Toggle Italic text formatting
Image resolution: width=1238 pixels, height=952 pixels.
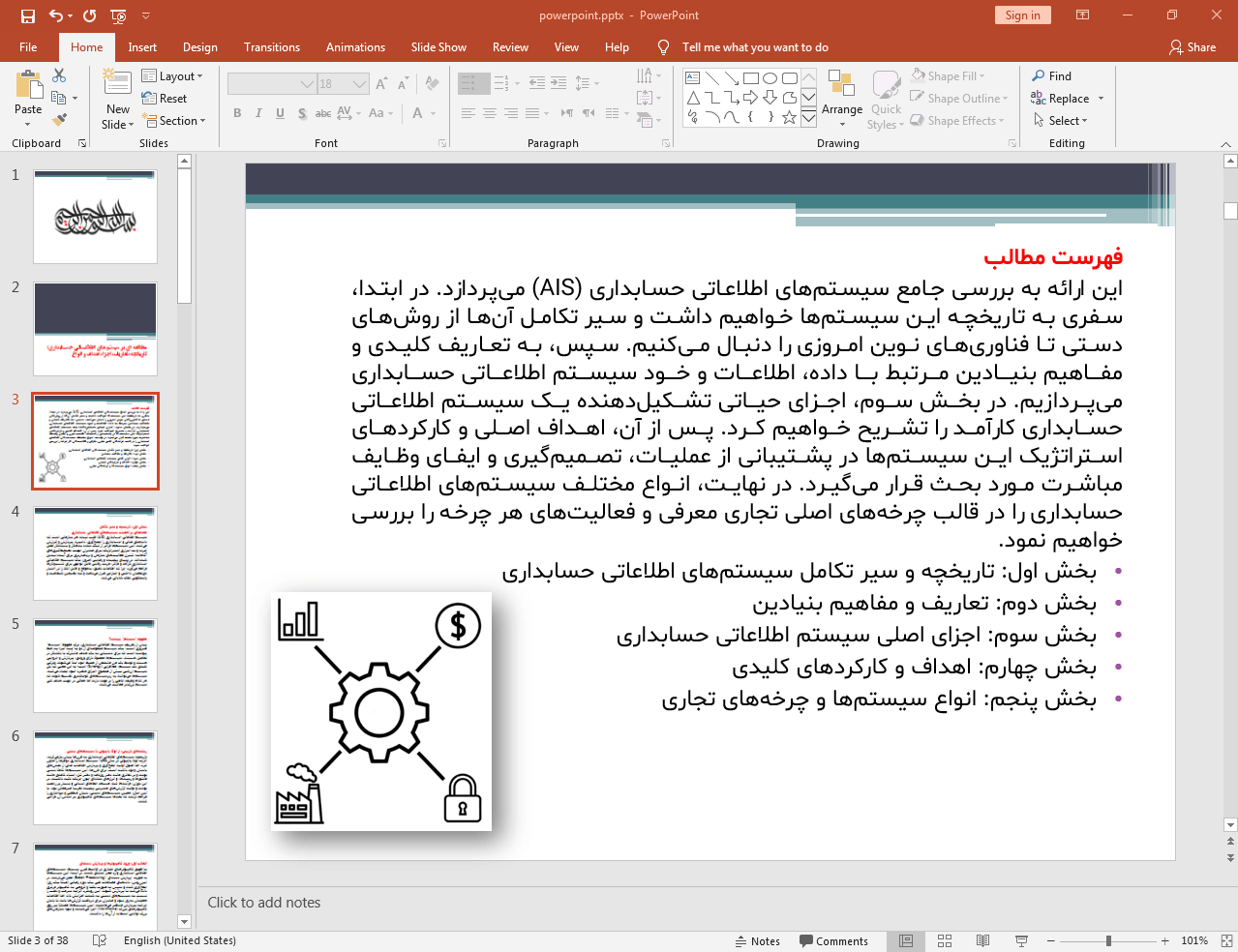pos(258,113)
